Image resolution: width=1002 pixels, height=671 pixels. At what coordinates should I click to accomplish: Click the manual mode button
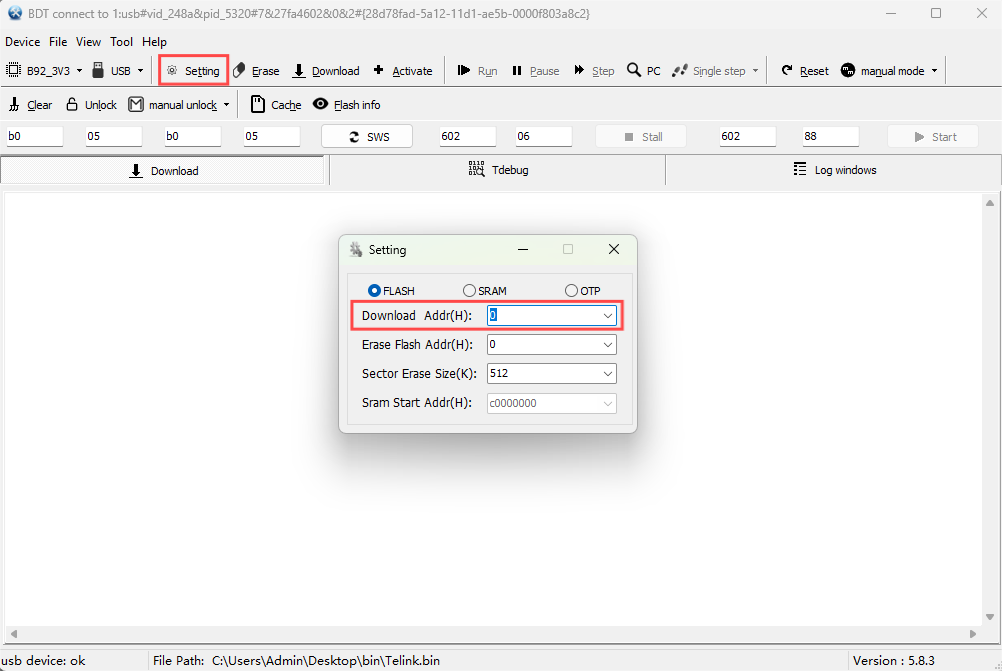click(x=883, y=70)
